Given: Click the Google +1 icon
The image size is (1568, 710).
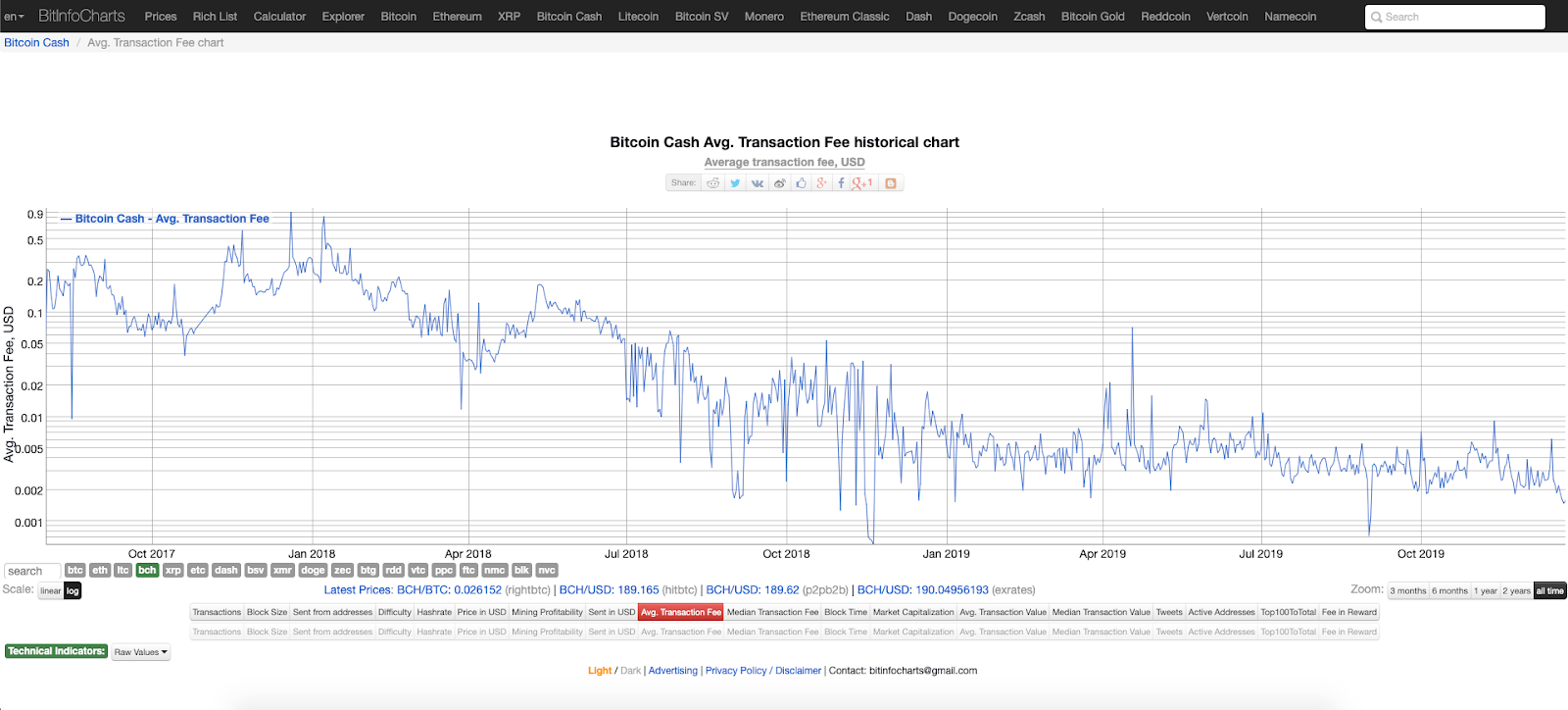Looking at the screenshot, I should [x=862, y=183].
